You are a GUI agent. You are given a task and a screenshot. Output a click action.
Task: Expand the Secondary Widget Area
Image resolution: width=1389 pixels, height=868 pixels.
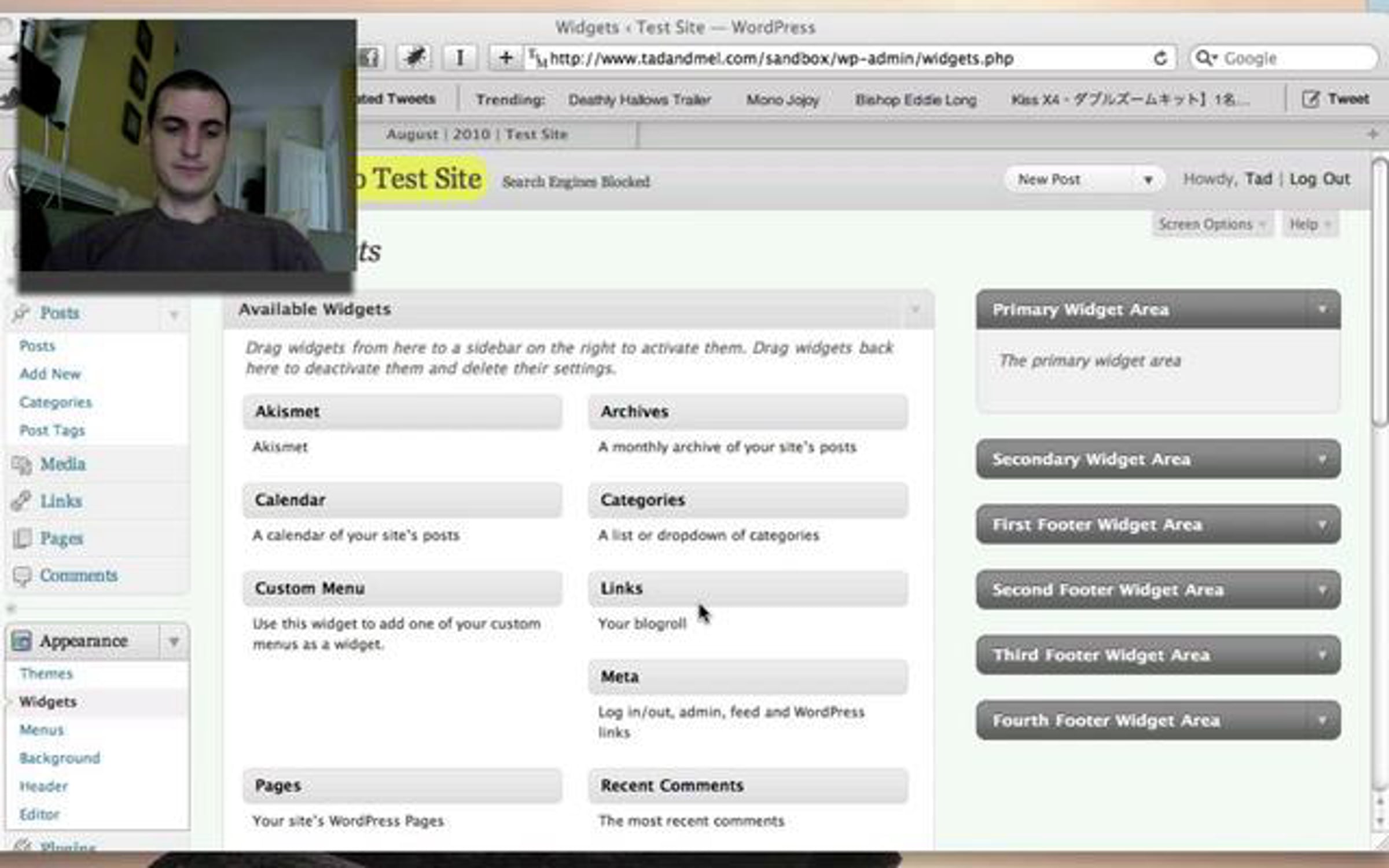[1322, 459]
